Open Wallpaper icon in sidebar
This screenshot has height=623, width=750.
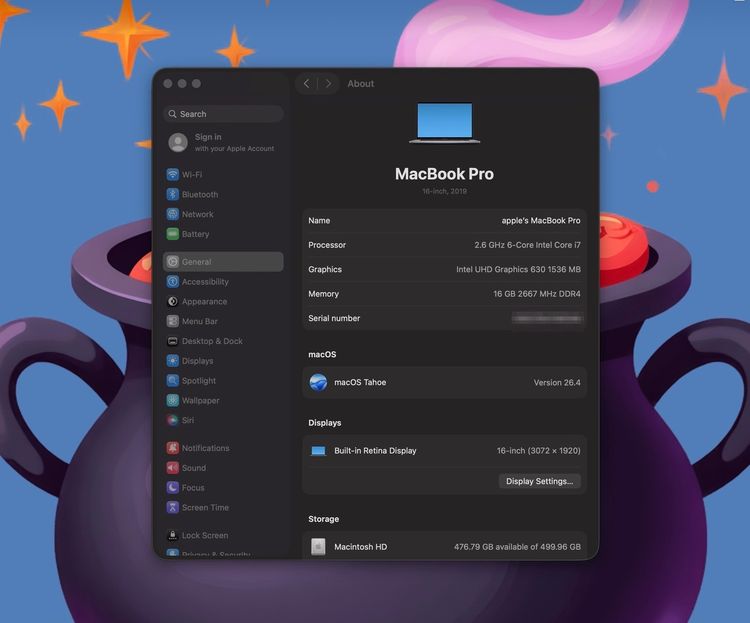173,400
